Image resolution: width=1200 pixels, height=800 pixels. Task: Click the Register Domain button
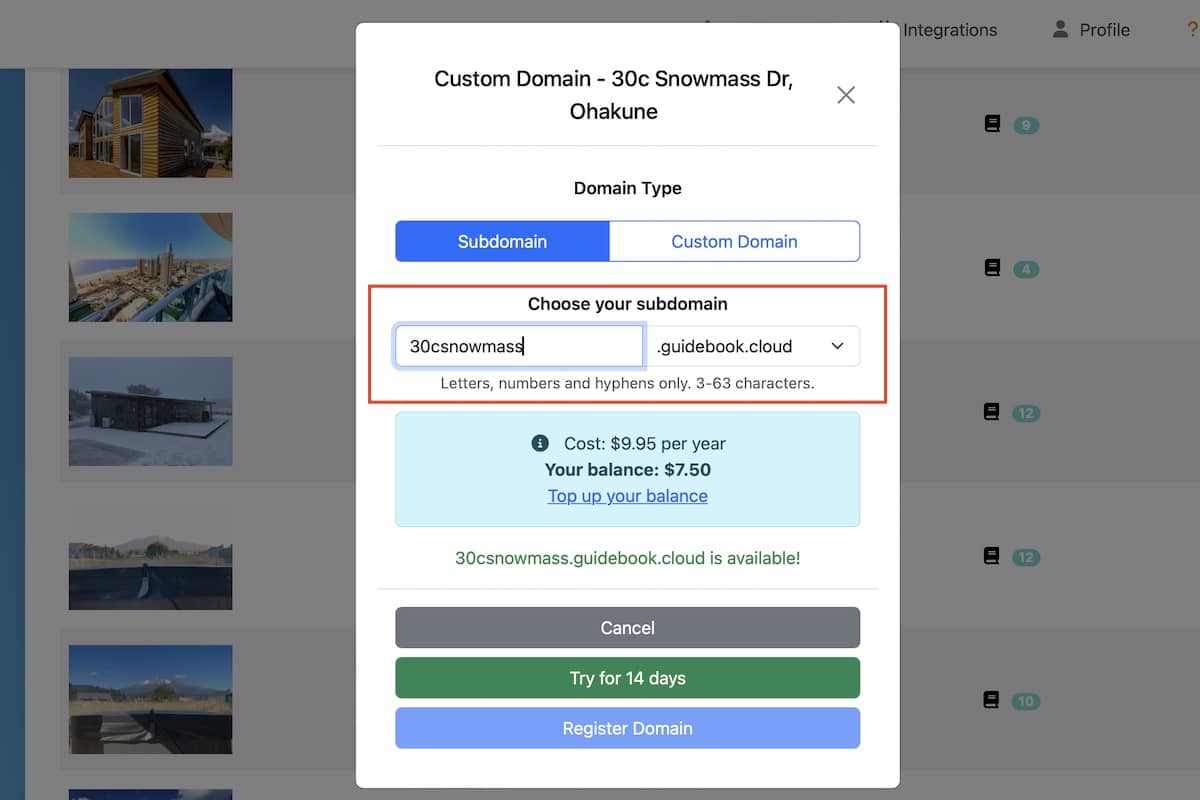628,728
